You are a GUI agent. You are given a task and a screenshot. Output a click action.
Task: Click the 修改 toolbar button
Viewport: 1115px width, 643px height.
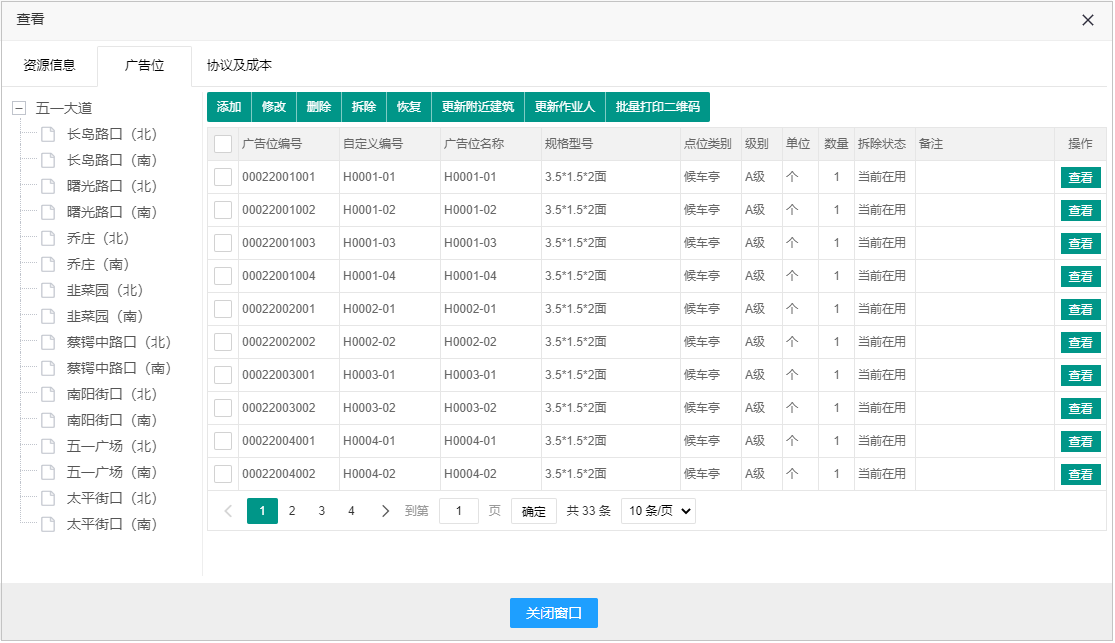(x=274, y=107)
